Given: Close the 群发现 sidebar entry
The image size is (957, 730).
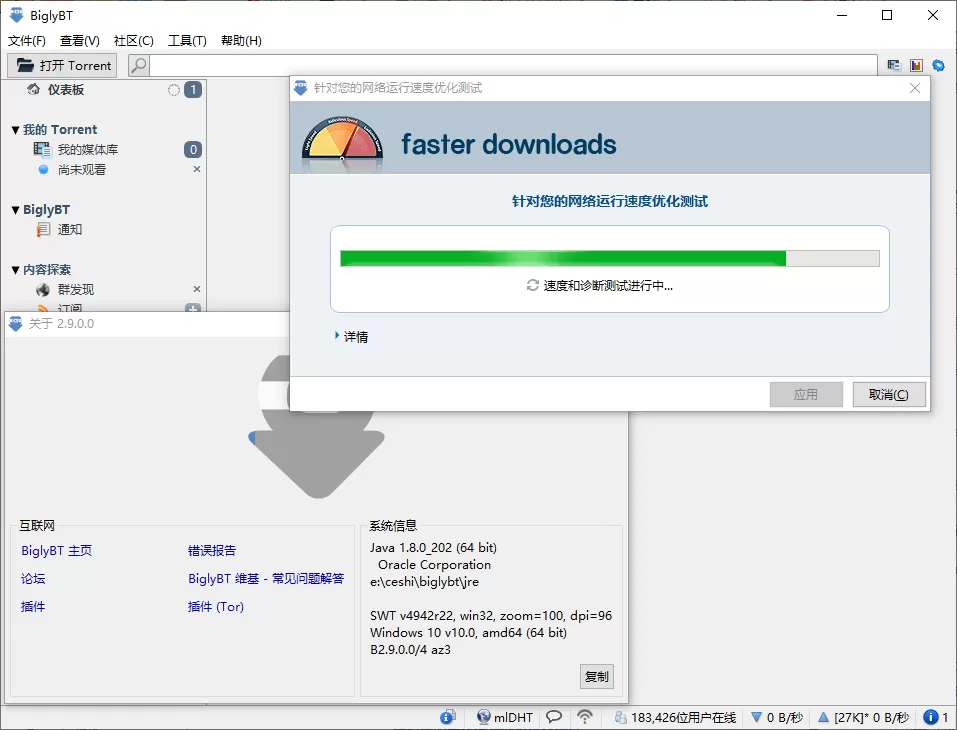Looking at the screenshot, I should pyautogui.click(x=197, y=289).
